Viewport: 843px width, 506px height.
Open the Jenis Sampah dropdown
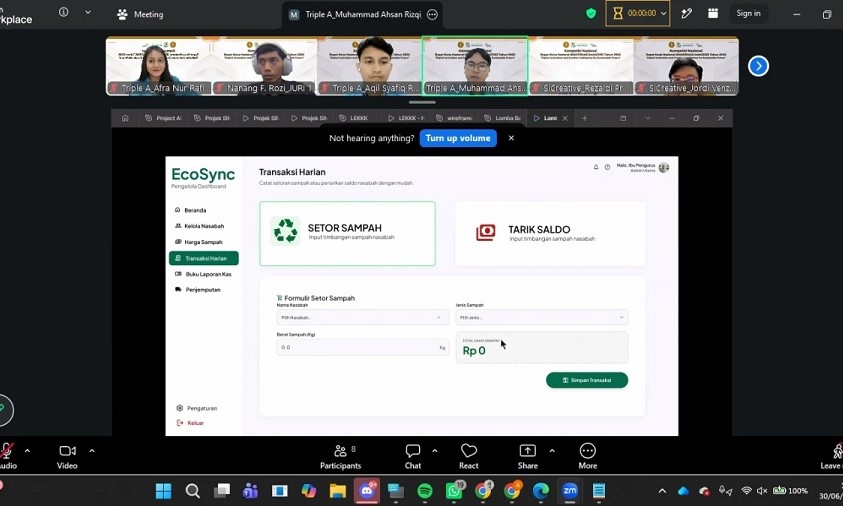[542, 317]
